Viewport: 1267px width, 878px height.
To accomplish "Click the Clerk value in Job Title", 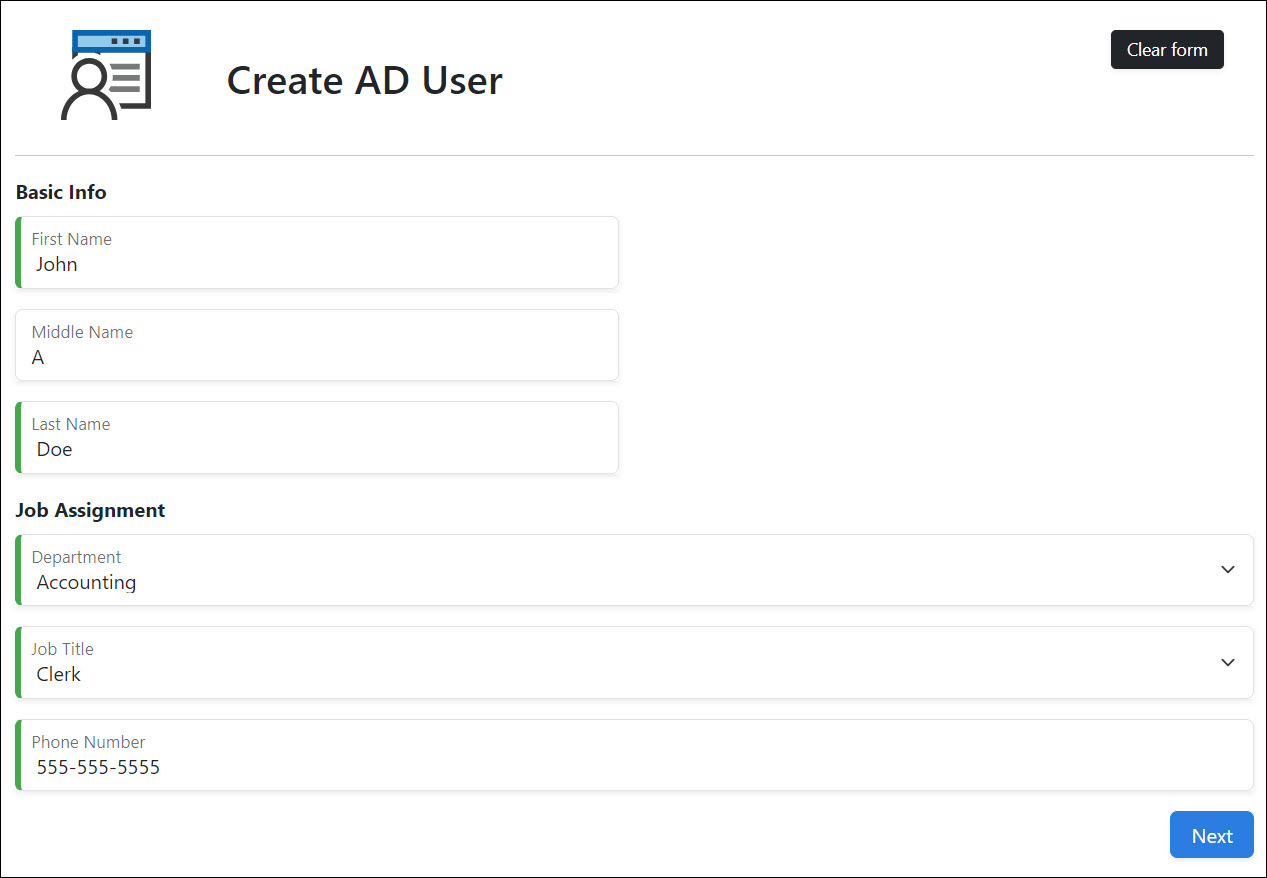I will [59, 675].
